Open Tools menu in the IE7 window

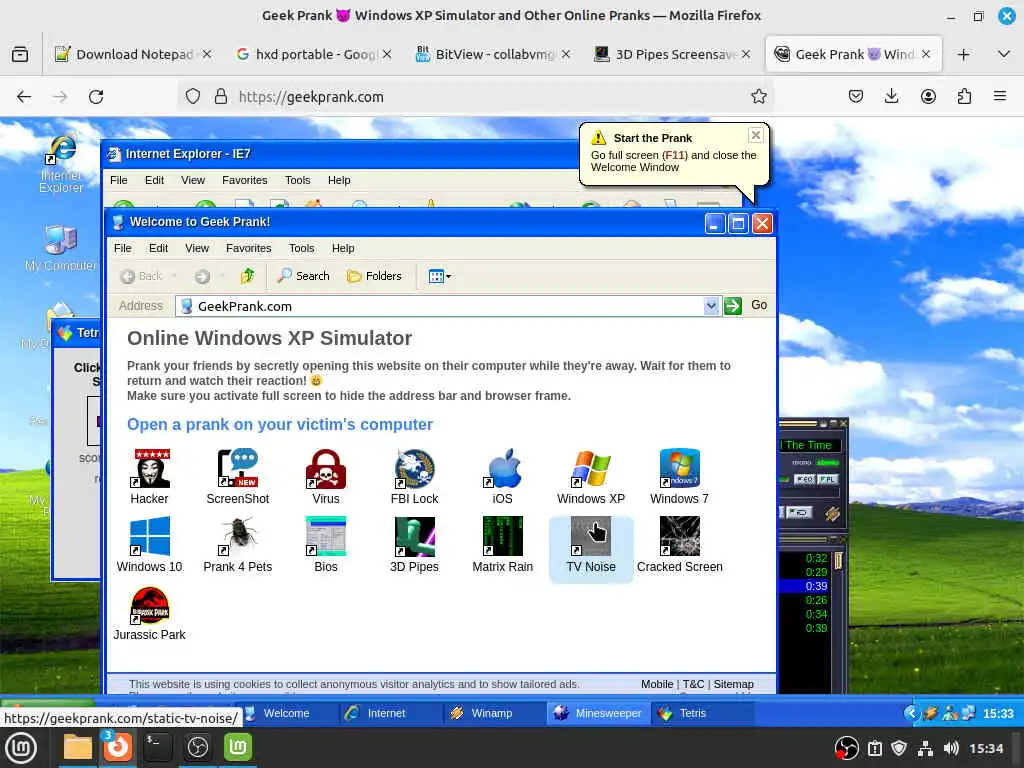point(298,180)
